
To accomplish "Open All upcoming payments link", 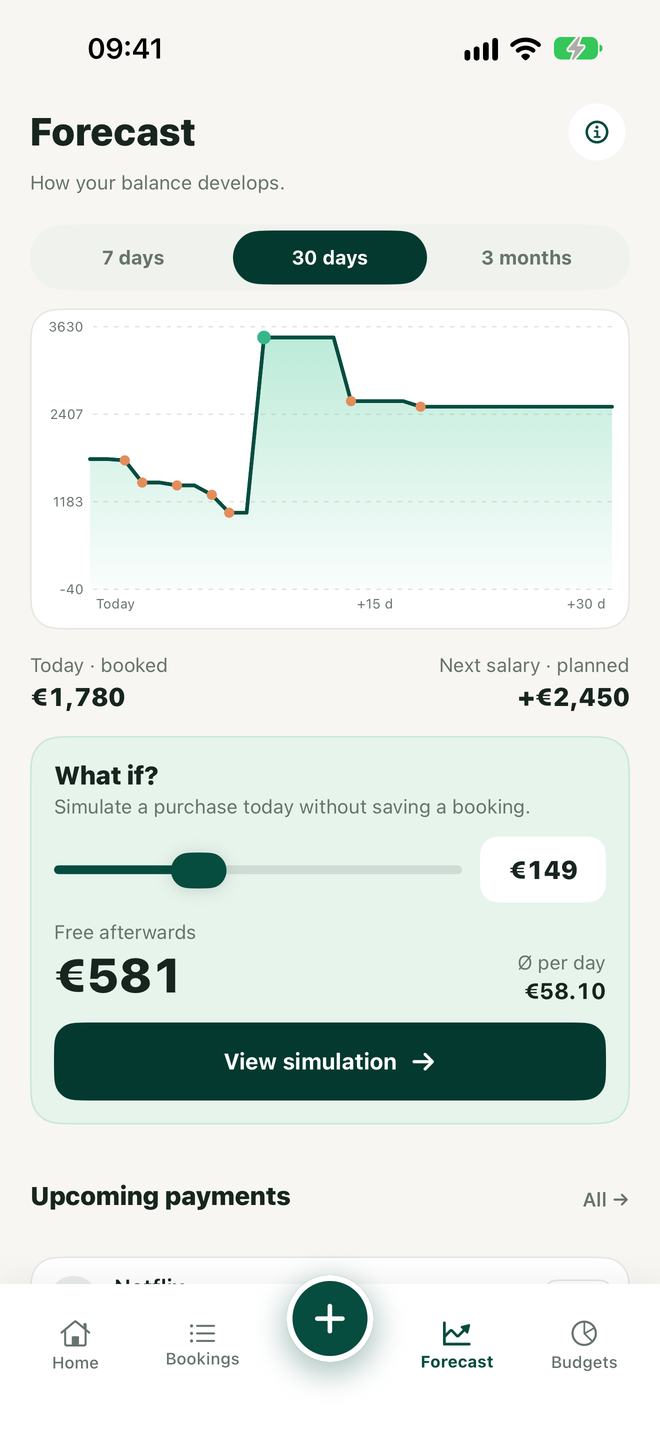I will 605,1199.
